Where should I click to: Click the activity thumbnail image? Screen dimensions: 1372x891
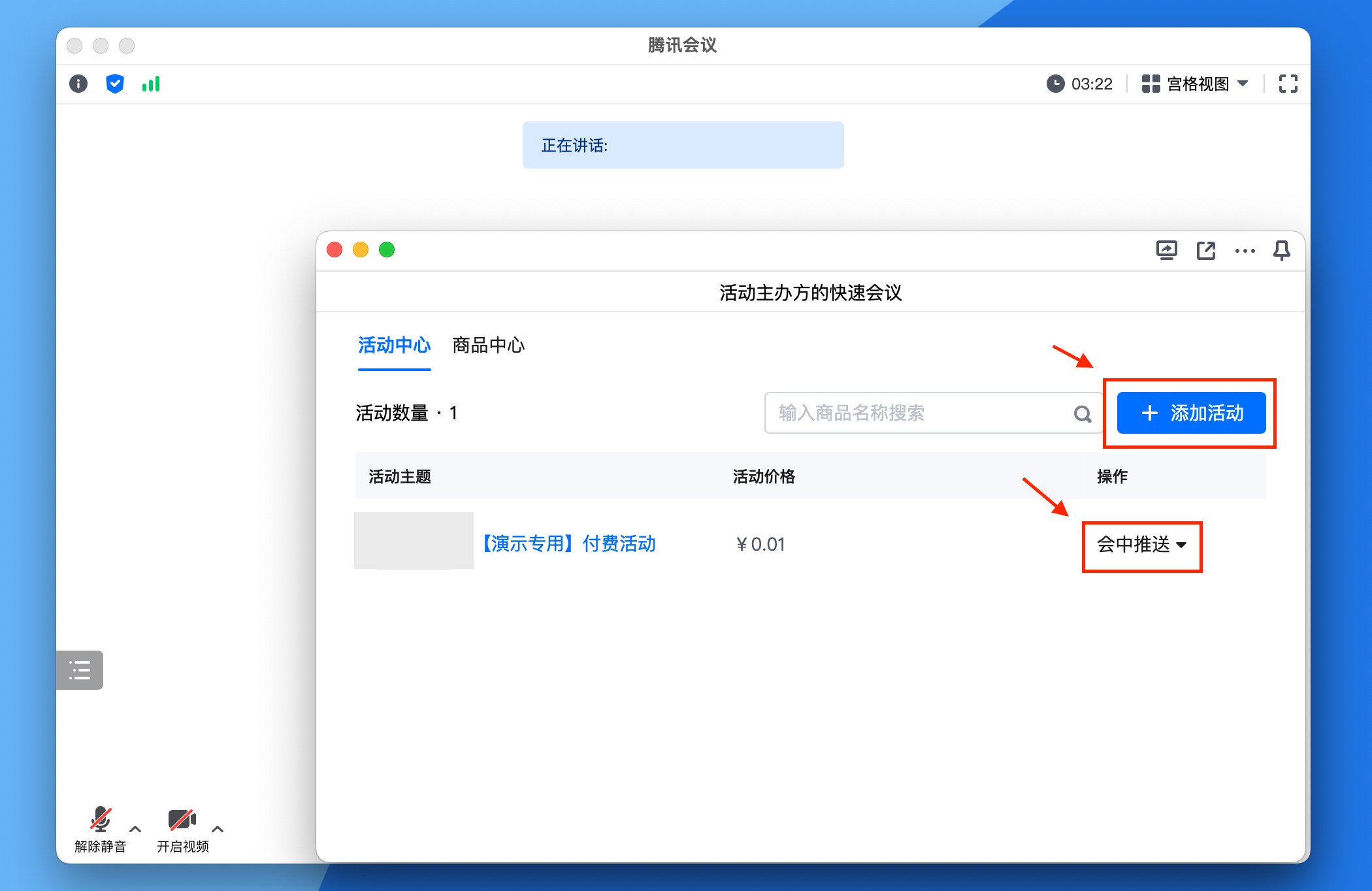(x=414, y=540)
